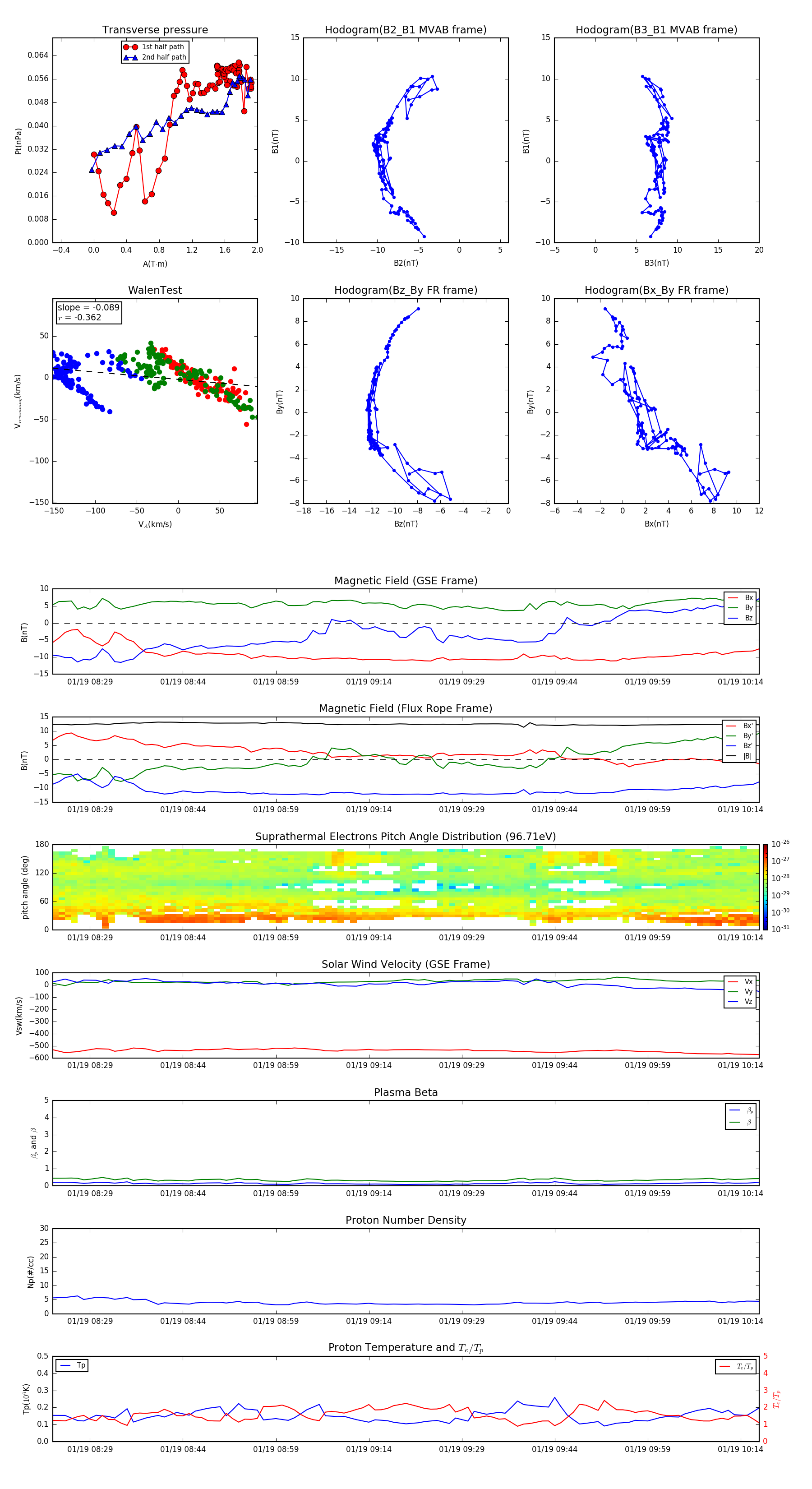Click the 'slope = -0.089' annotation

point(88,308)
